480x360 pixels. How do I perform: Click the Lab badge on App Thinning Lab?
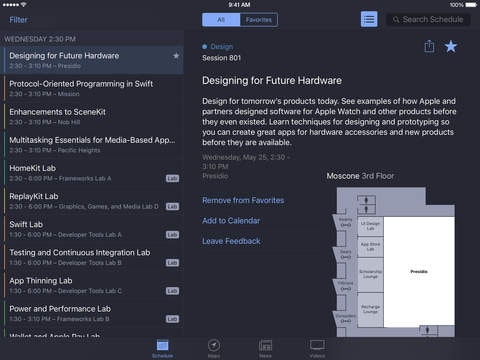(x=172, y=291)
